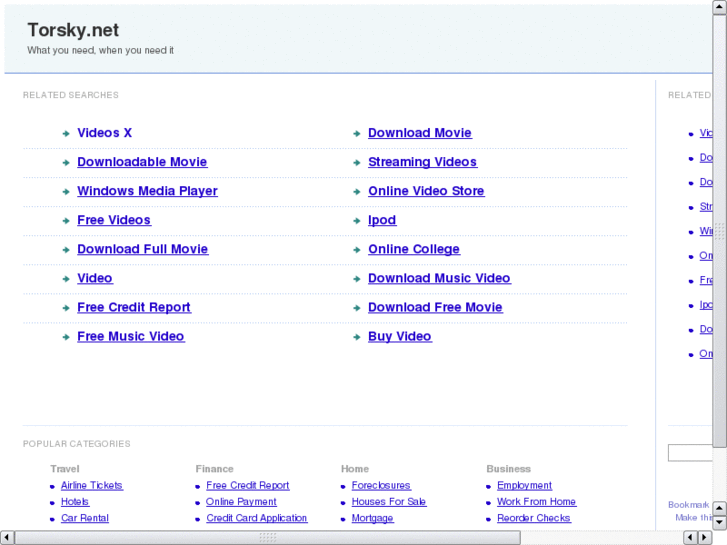Open the Online Video Store link

pyautogui.click(x=426, y=191)
